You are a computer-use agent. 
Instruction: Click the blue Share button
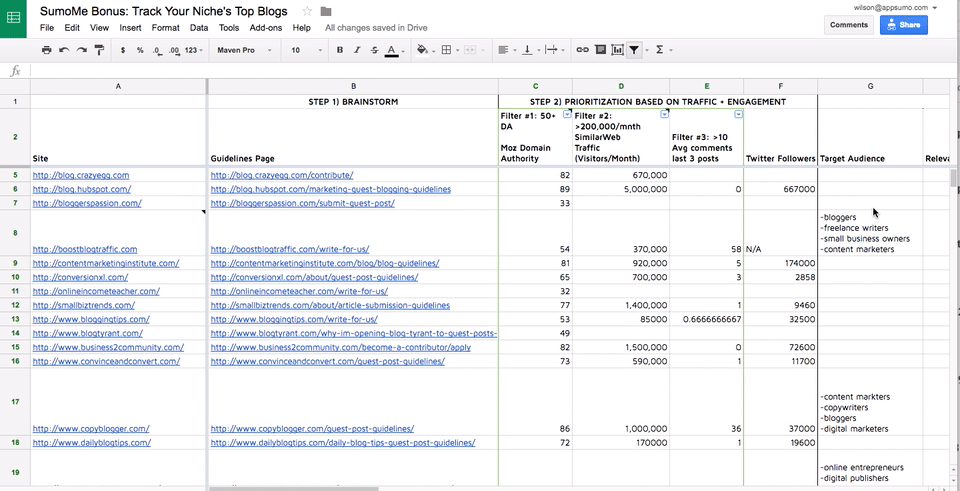pyautogui.click(x=904, y=25)
